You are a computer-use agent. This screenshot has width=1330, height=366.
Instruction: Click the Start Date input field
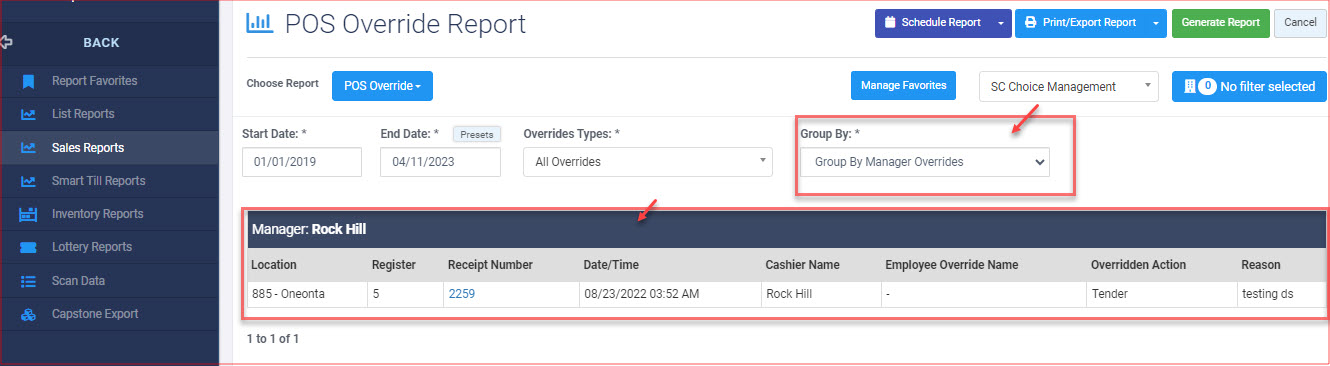[x=302, y=162]
